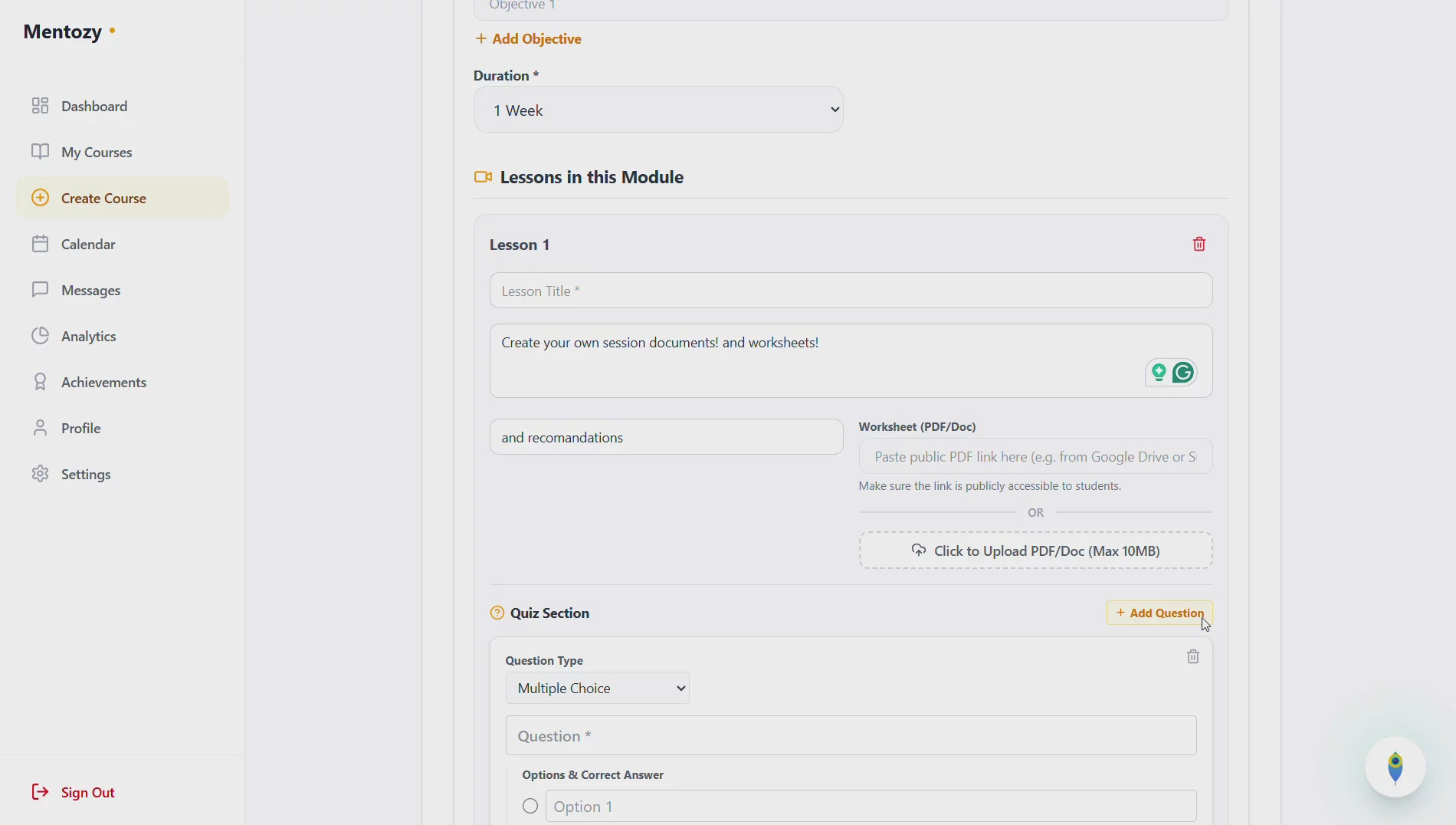Click the plus icon beside Add Objective
The height and width of the screenshot is (825, 1456).
[x=481, y=38]
